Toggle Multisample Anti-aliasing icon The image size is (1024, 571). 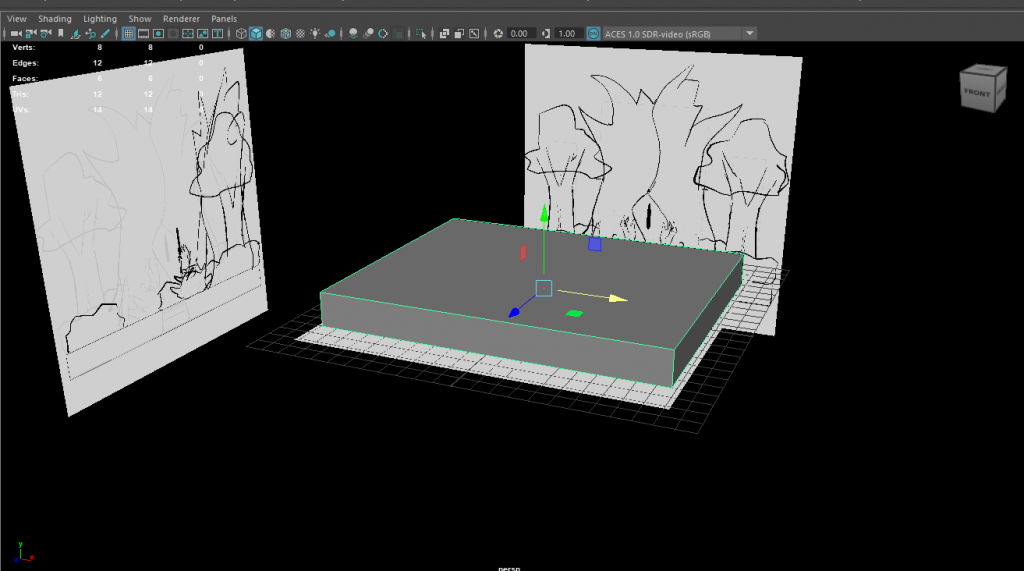pos(383,33)
